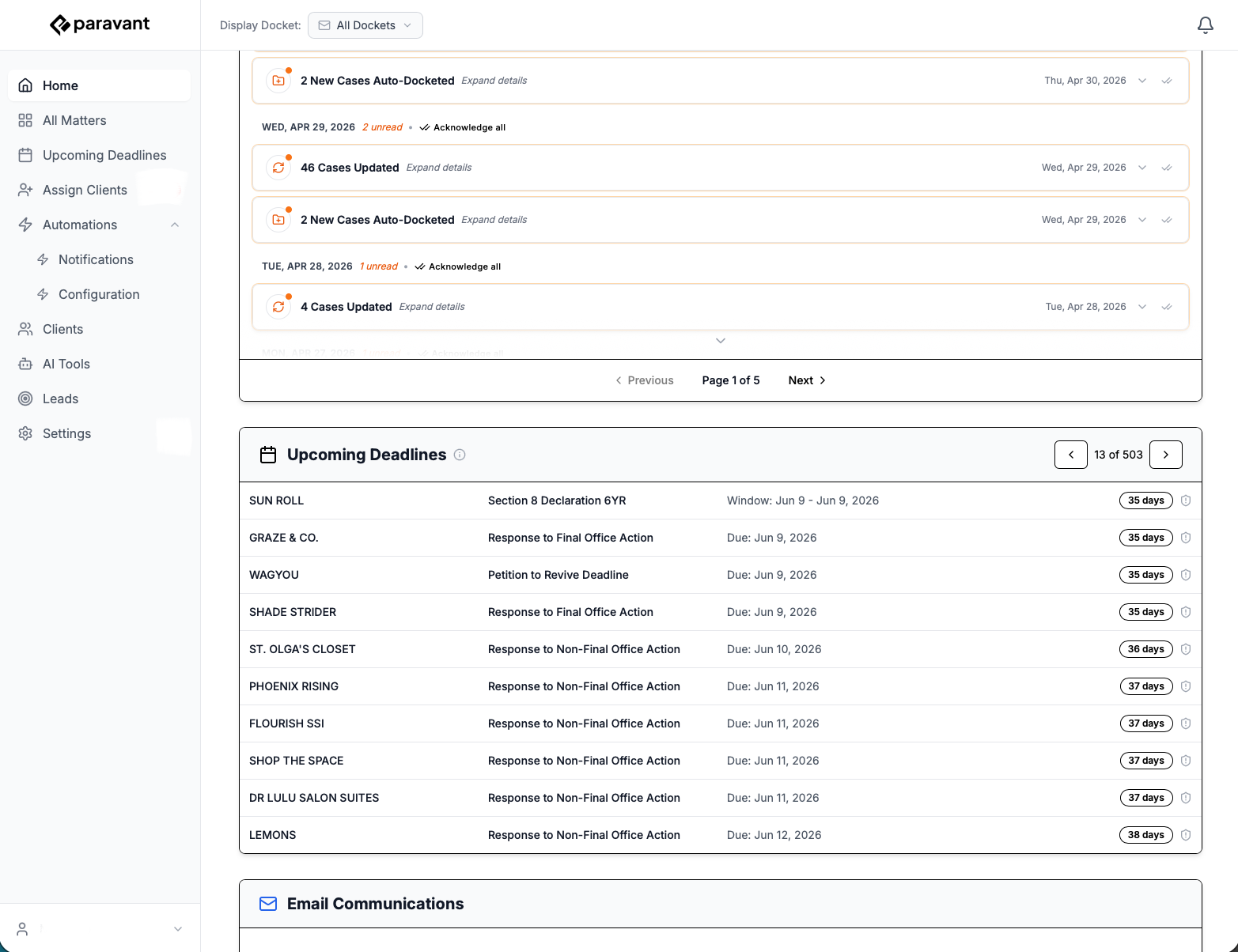Click shield icon in LEMONS row

point(1186,835)
